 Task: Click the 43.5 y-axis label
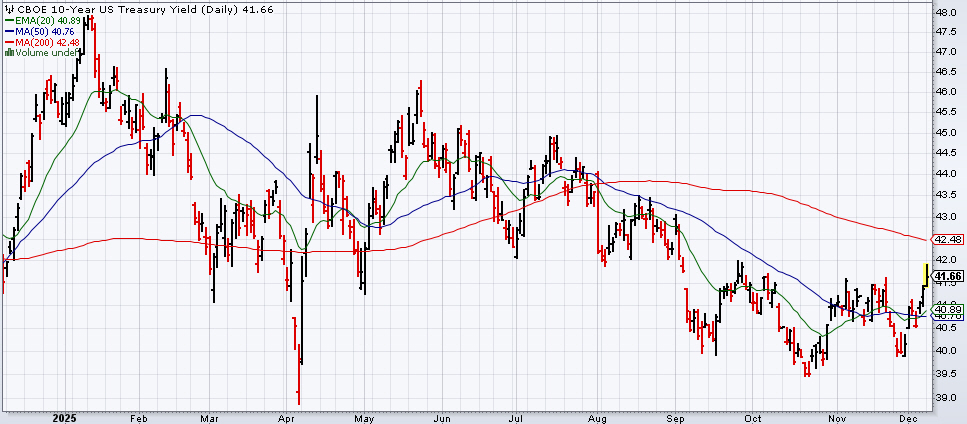point(946,195)
